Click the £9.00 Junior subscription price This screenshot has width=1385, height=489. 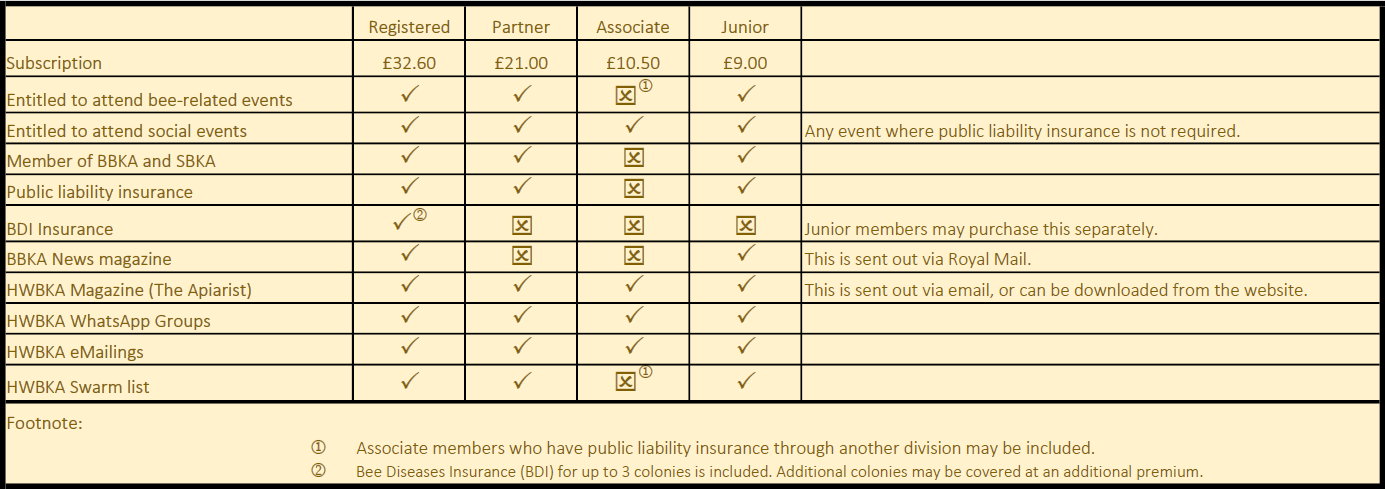tap(745, 62)
